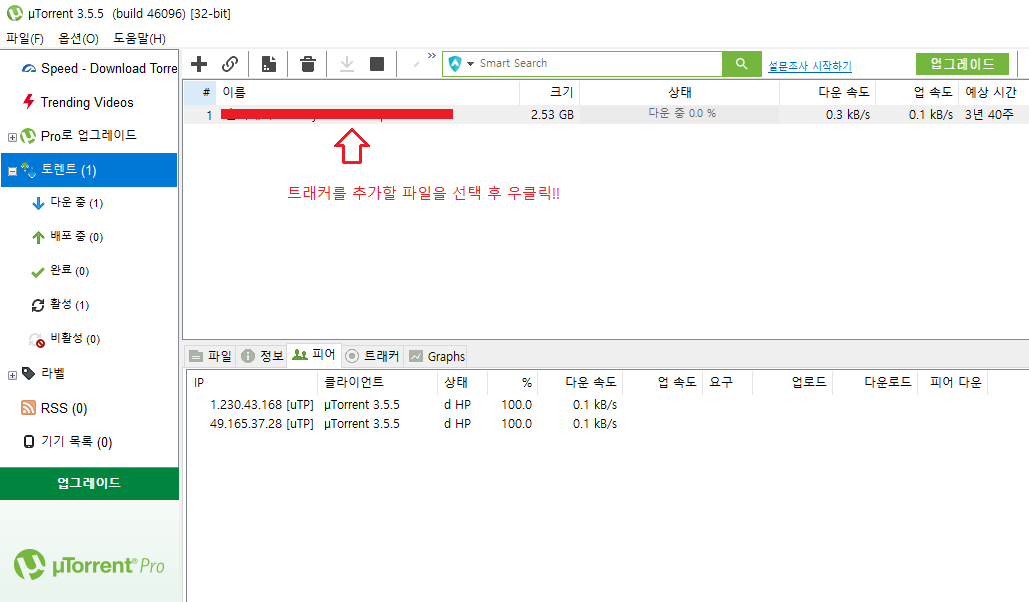Open the 파일(F) menu
Screen dimensions: 1029x602
(25, 39)
